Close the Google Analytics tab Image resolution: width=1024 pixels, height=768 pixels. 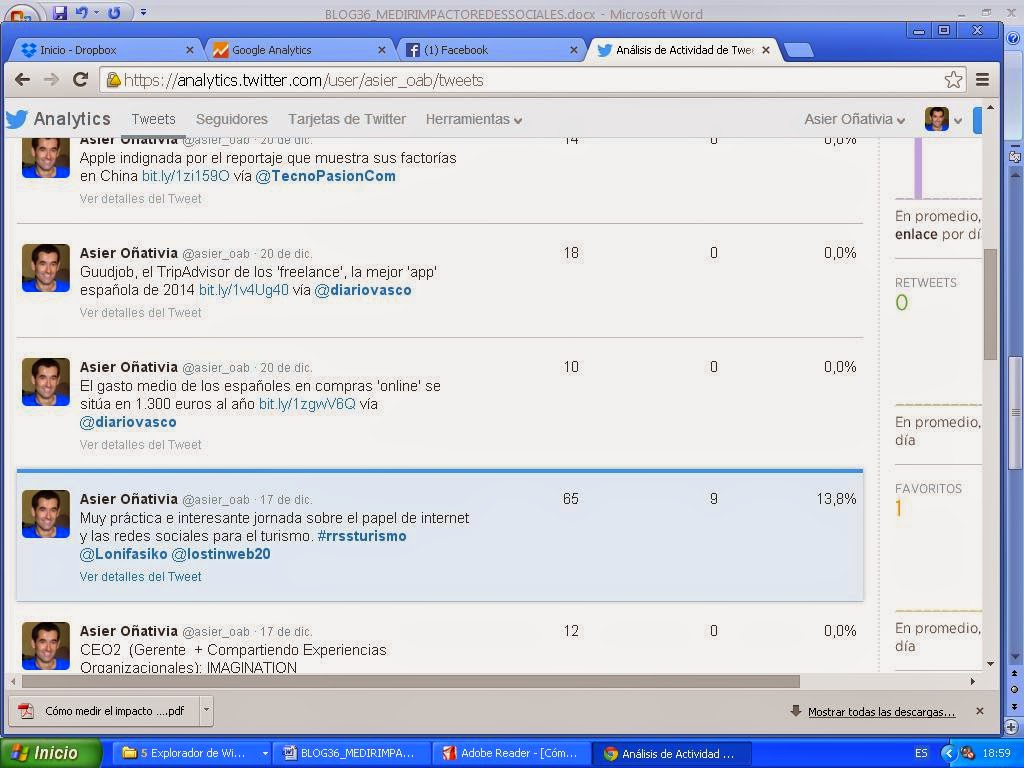click(x=382, y=50)
